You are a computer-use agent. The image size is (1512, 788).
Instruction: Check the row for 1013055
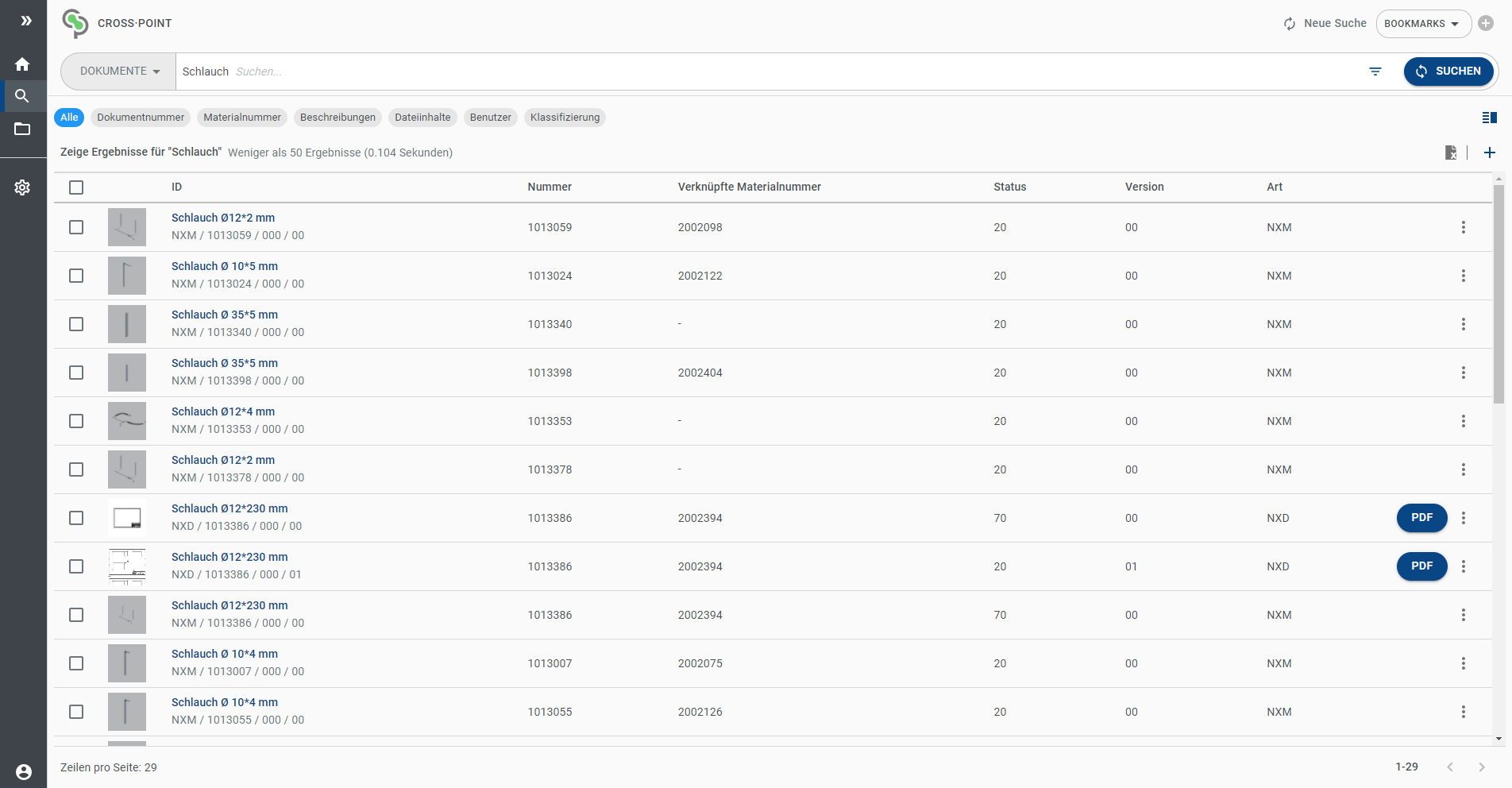[x=76, y=712]
